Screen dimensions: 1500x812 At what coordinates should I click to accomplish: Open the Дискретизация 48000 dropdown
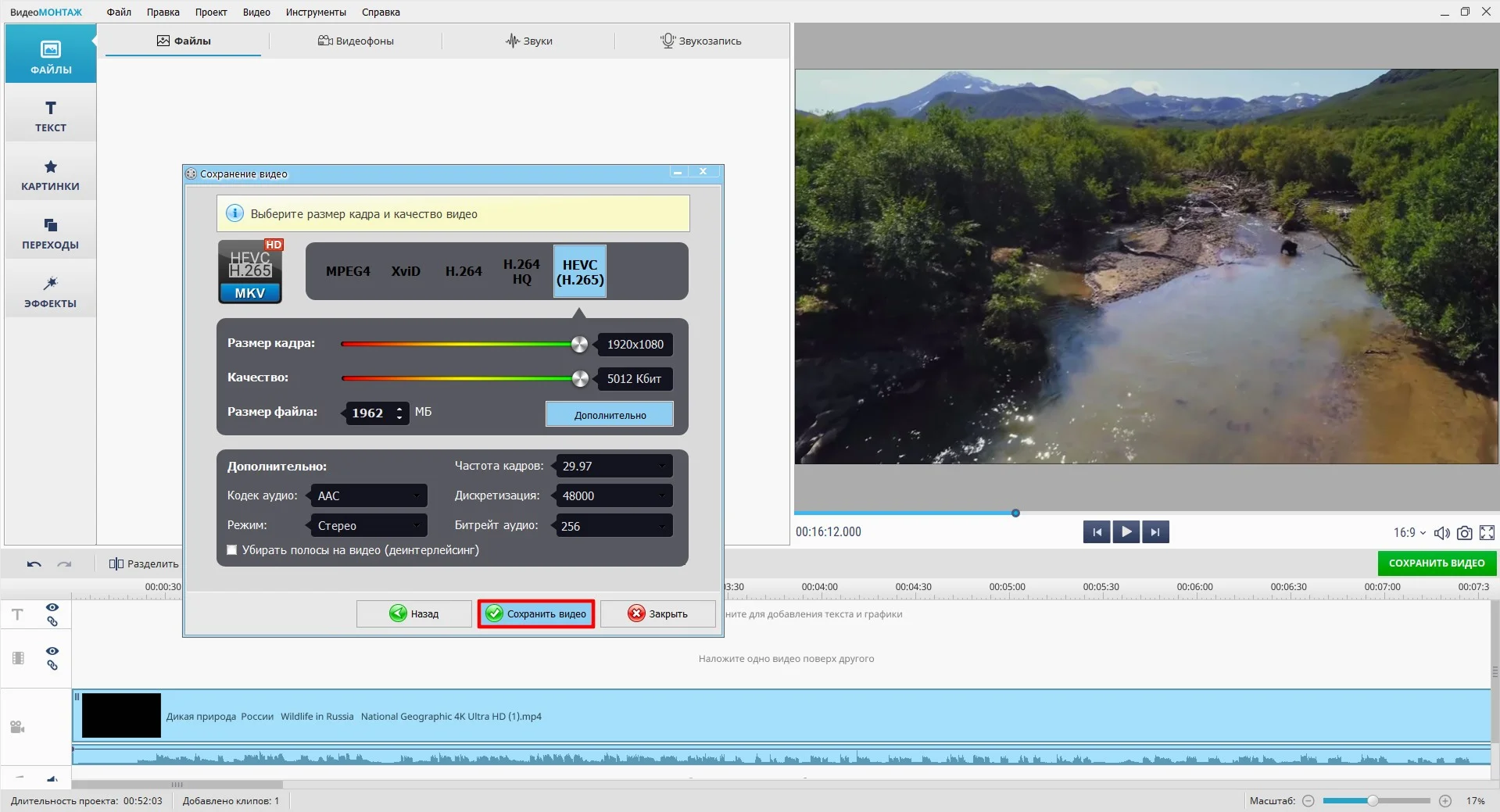pyautogui.click(x=614, y=495)
